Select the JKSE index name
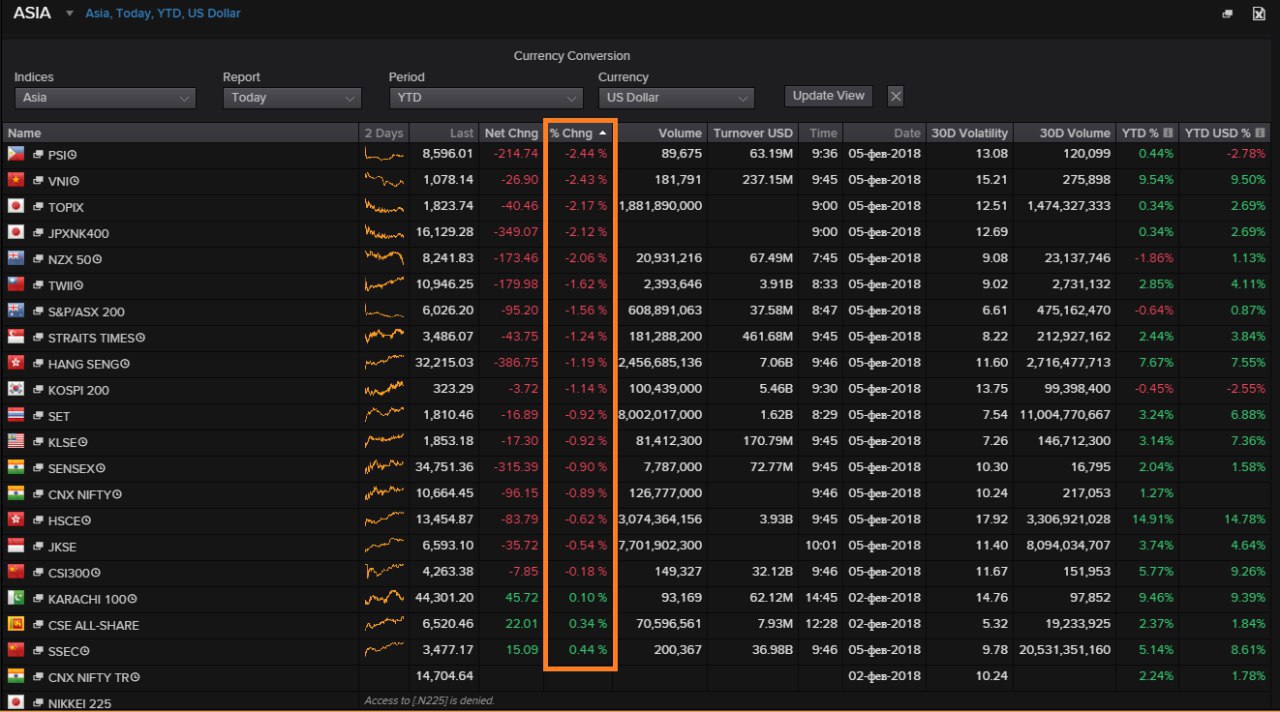1280x712 pixels. point(62,547)
